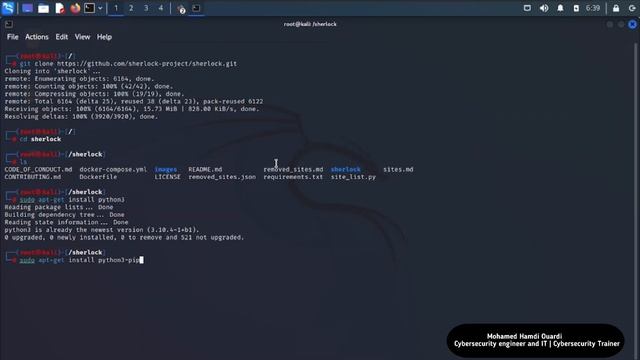Open the File menu
The width and height of the screenshot is (640, 360).
click(x=13, y=37)
